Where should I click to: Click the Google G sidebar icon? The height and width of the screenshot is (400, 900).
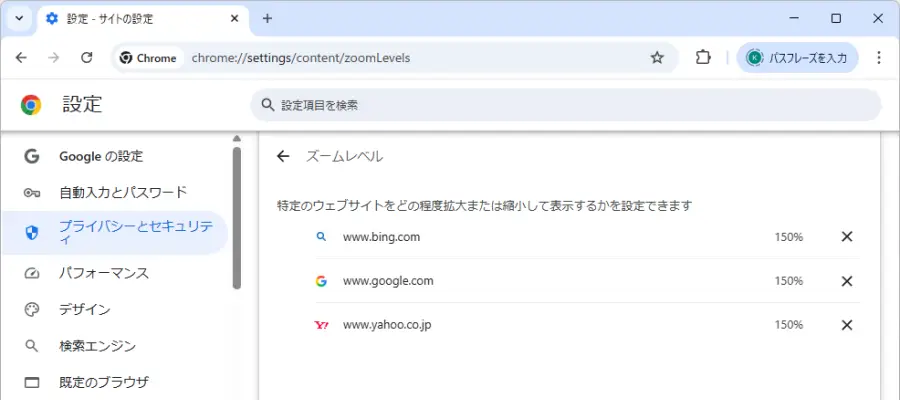[x=32, y=156]
